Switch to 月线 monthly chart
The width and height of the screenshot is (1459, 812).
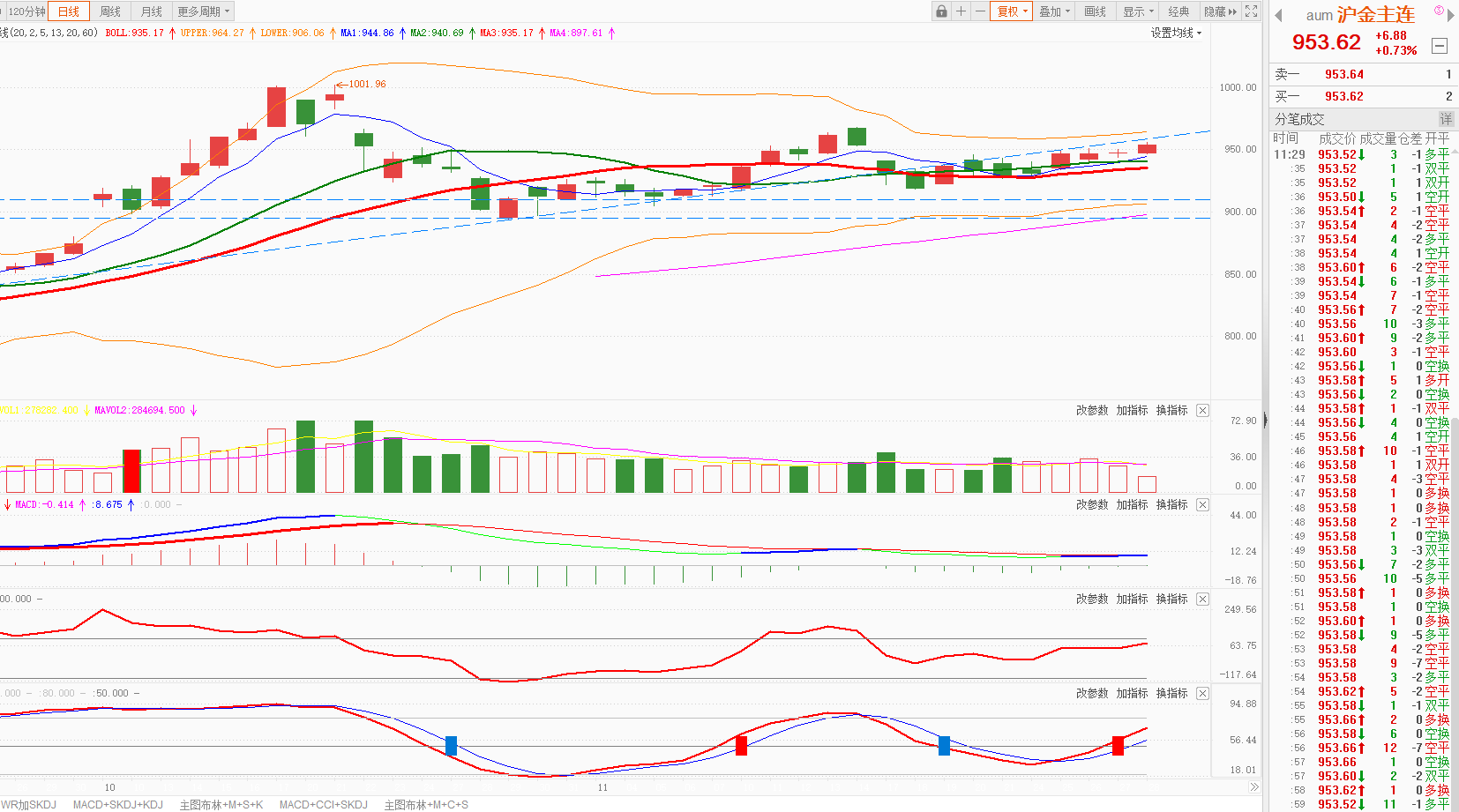click(x=152, y=11)
